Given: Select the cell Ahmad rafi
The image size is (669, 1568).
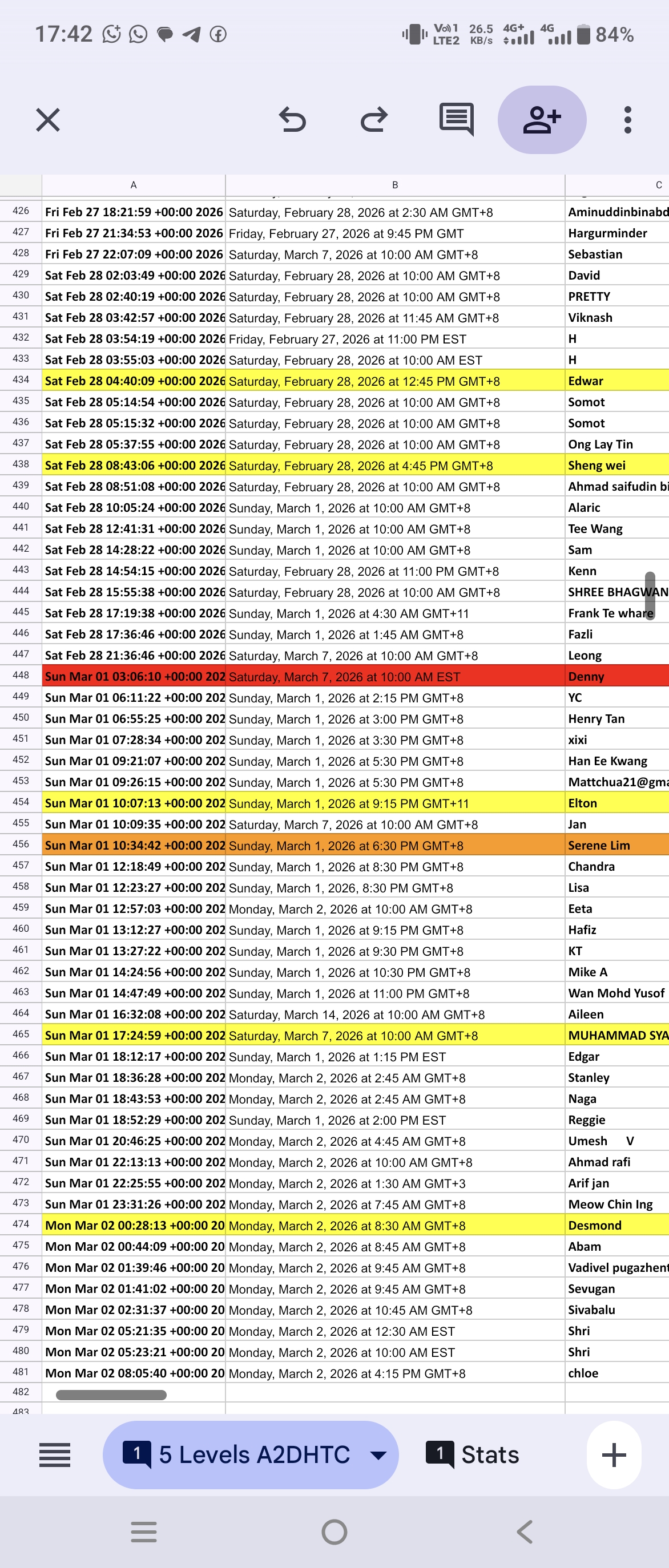Looking at the screenshot, I should click(617, 1162).
